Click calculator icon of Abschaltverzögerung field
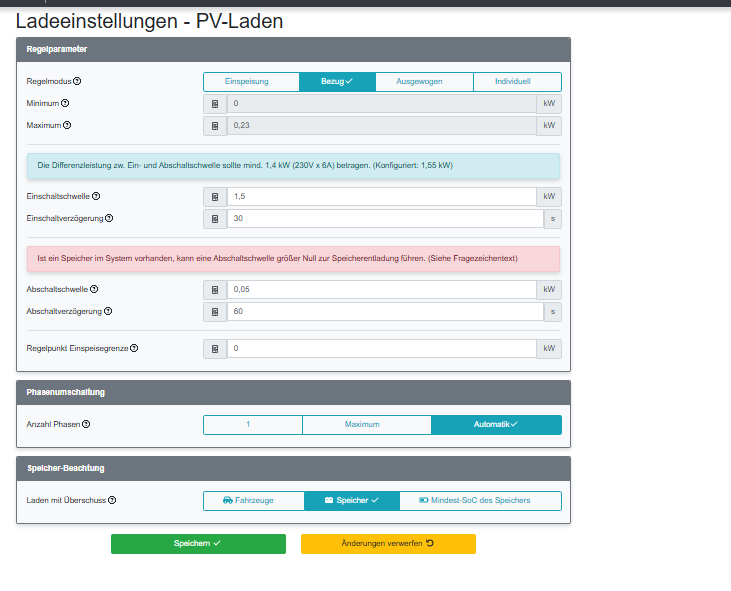Image resolution: width=731 pixels, height=591 pixels. [x=215, y=312]
